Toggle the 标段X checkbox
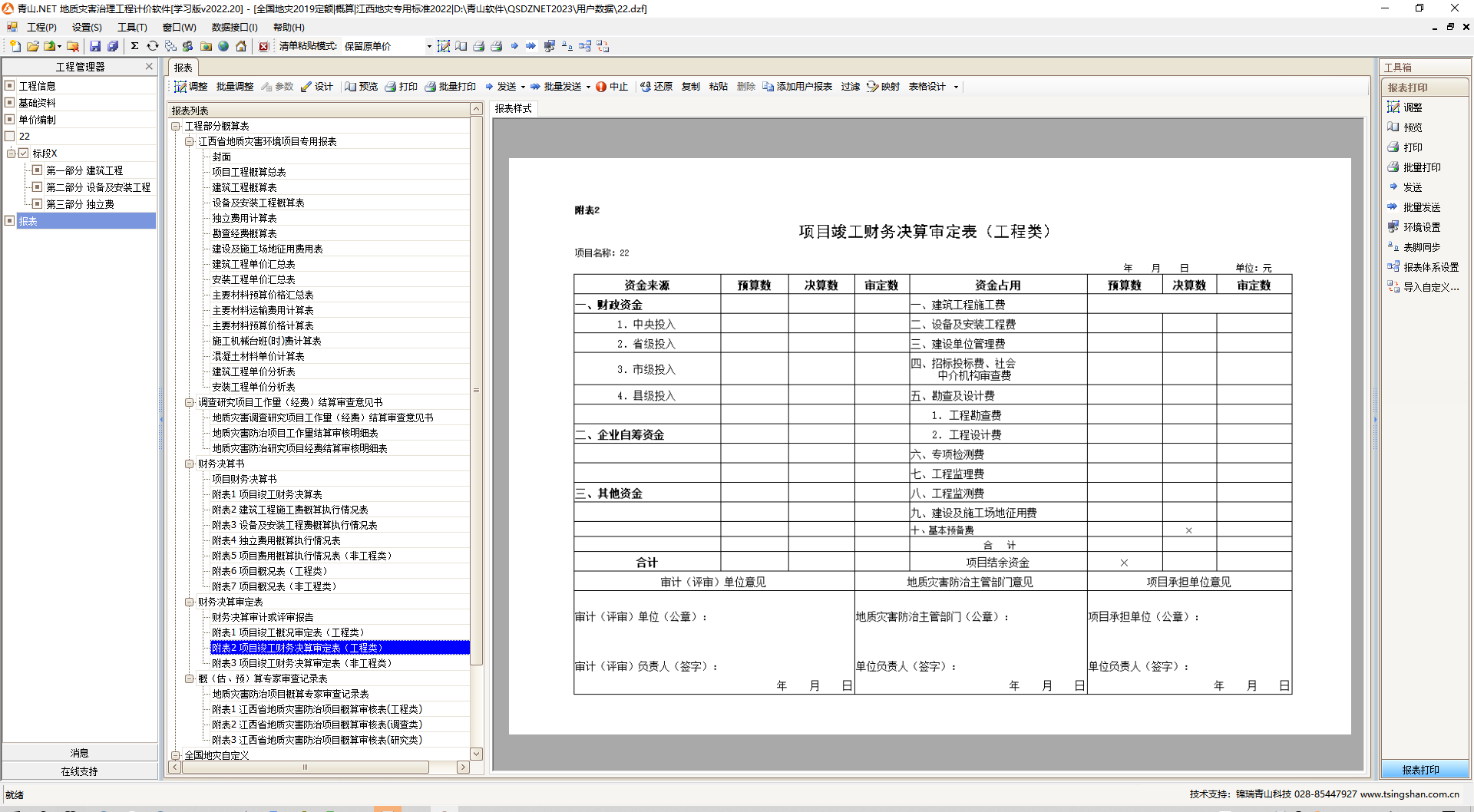Viewport: 1474px width, 812px height. (24, 153)
